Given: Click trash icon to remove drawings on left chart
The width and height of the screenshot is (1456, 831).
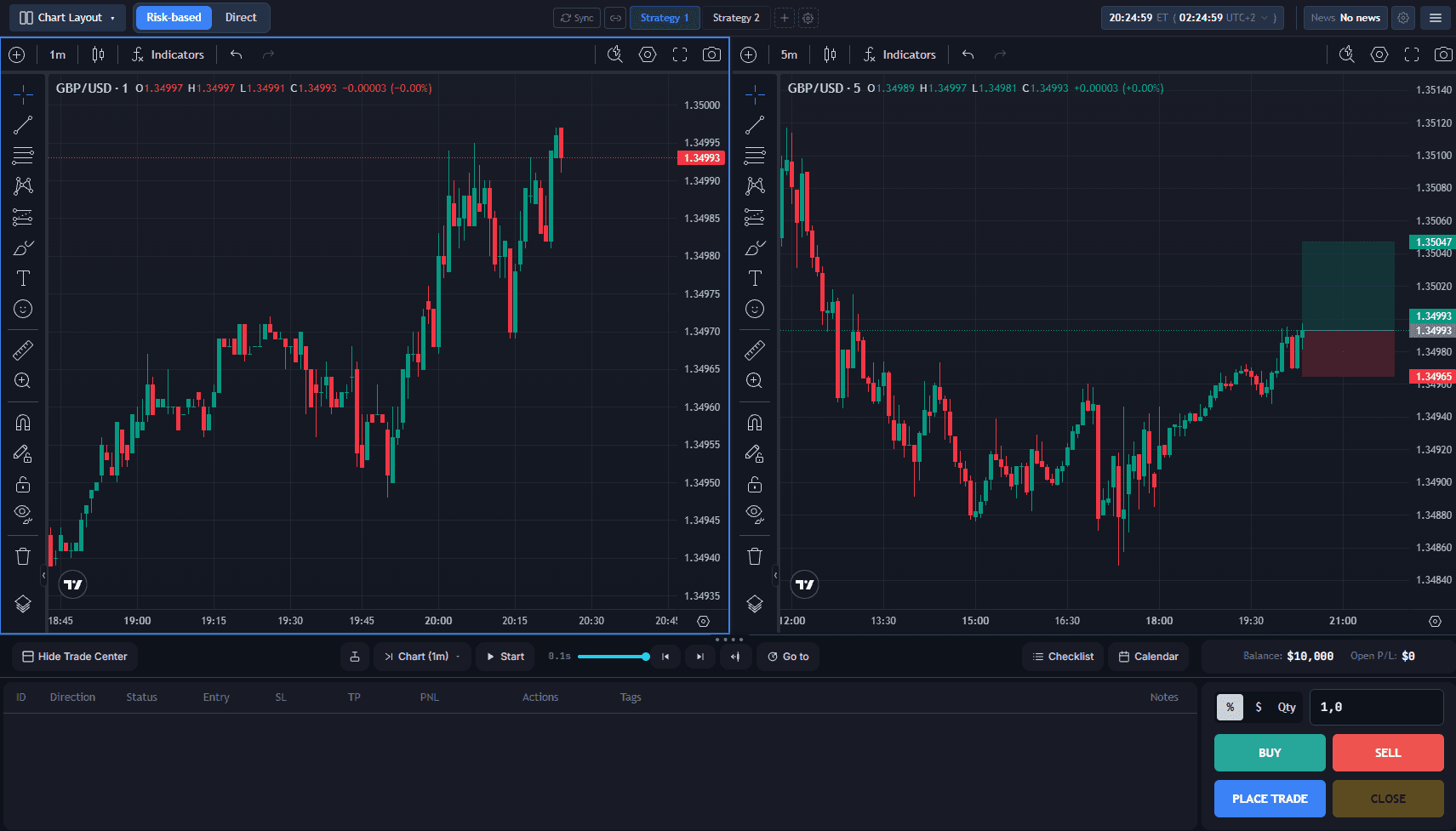Looking at the screenshot, I should 23,556.
